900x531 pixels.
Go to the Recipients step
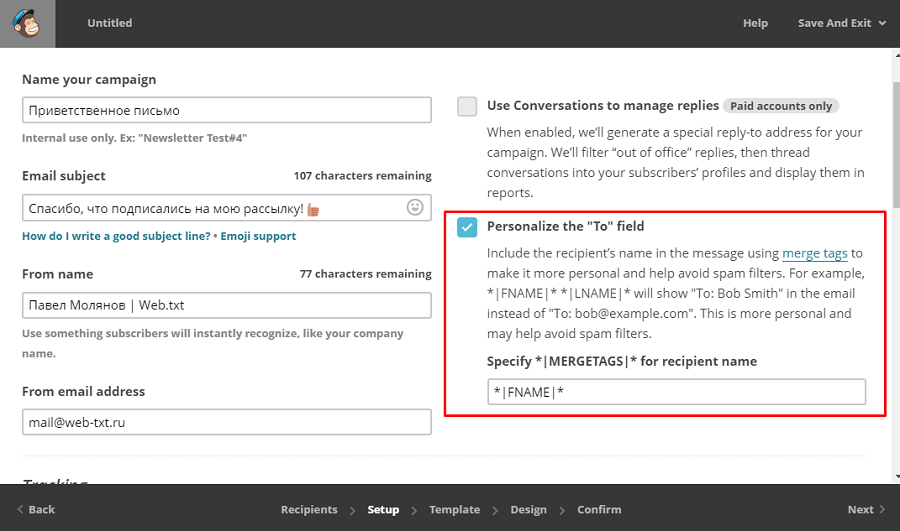tap(309, 509)
